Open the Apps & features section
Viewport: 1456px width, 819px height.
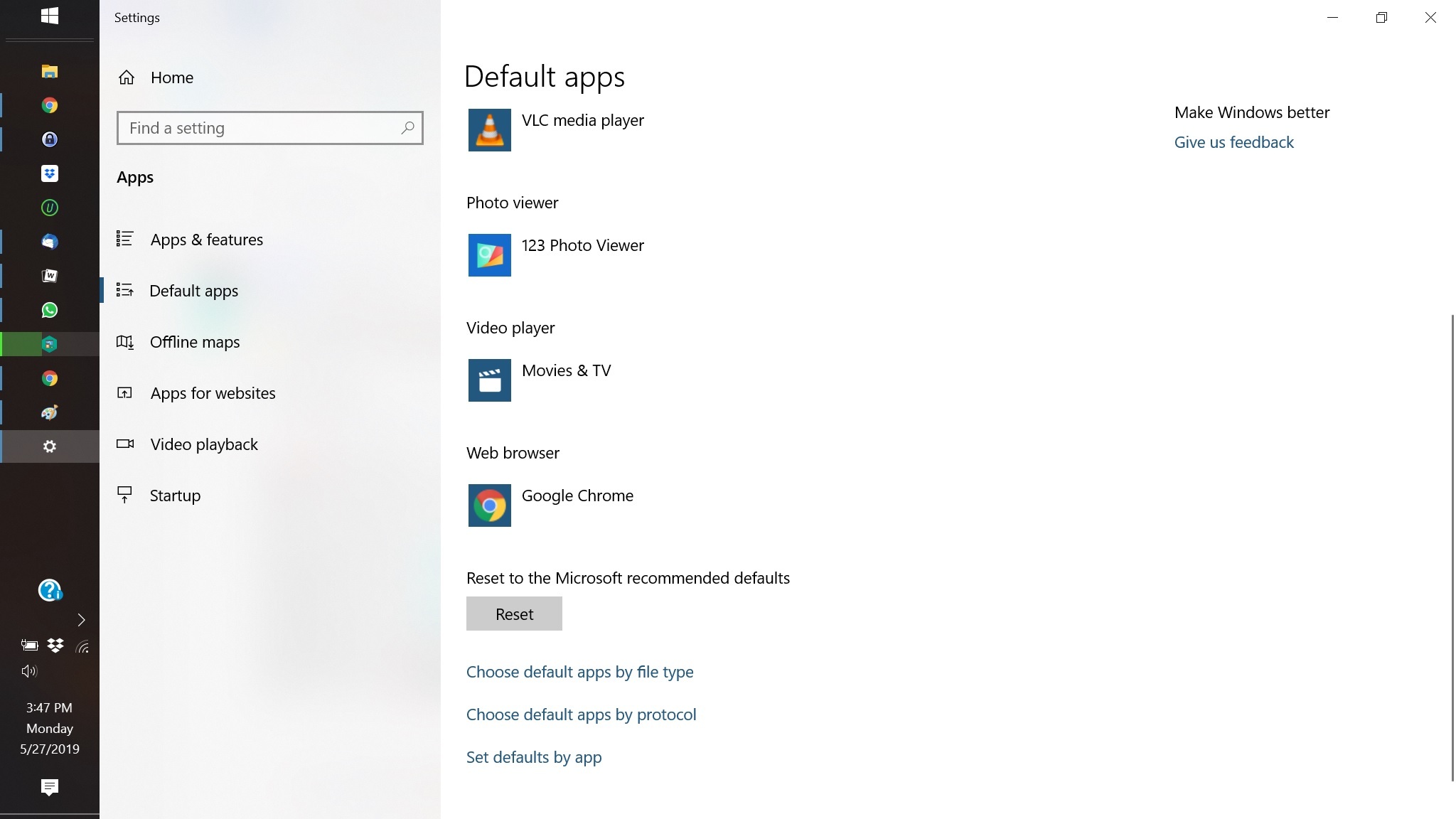coord(206,240)
